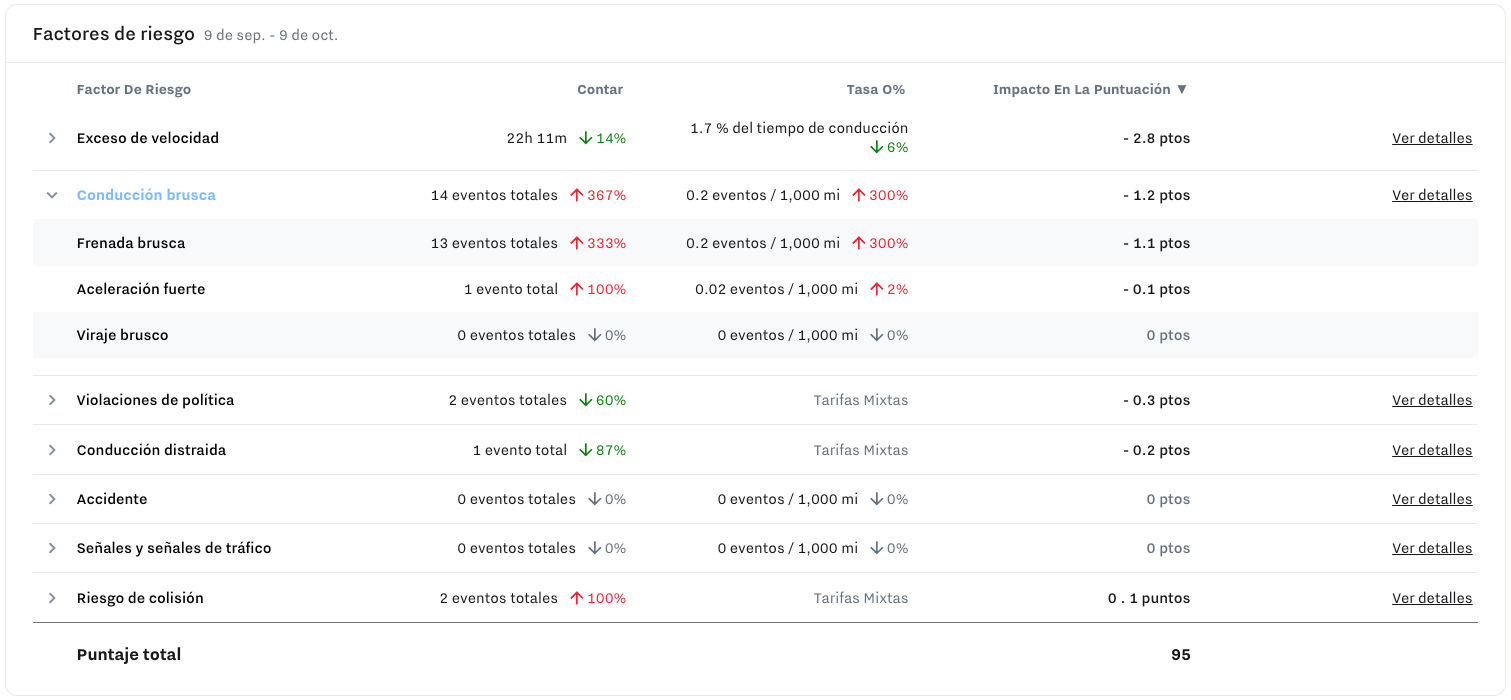Expand the Riesgo de colisión row
1511x700 pixels.
pos(52,598)
